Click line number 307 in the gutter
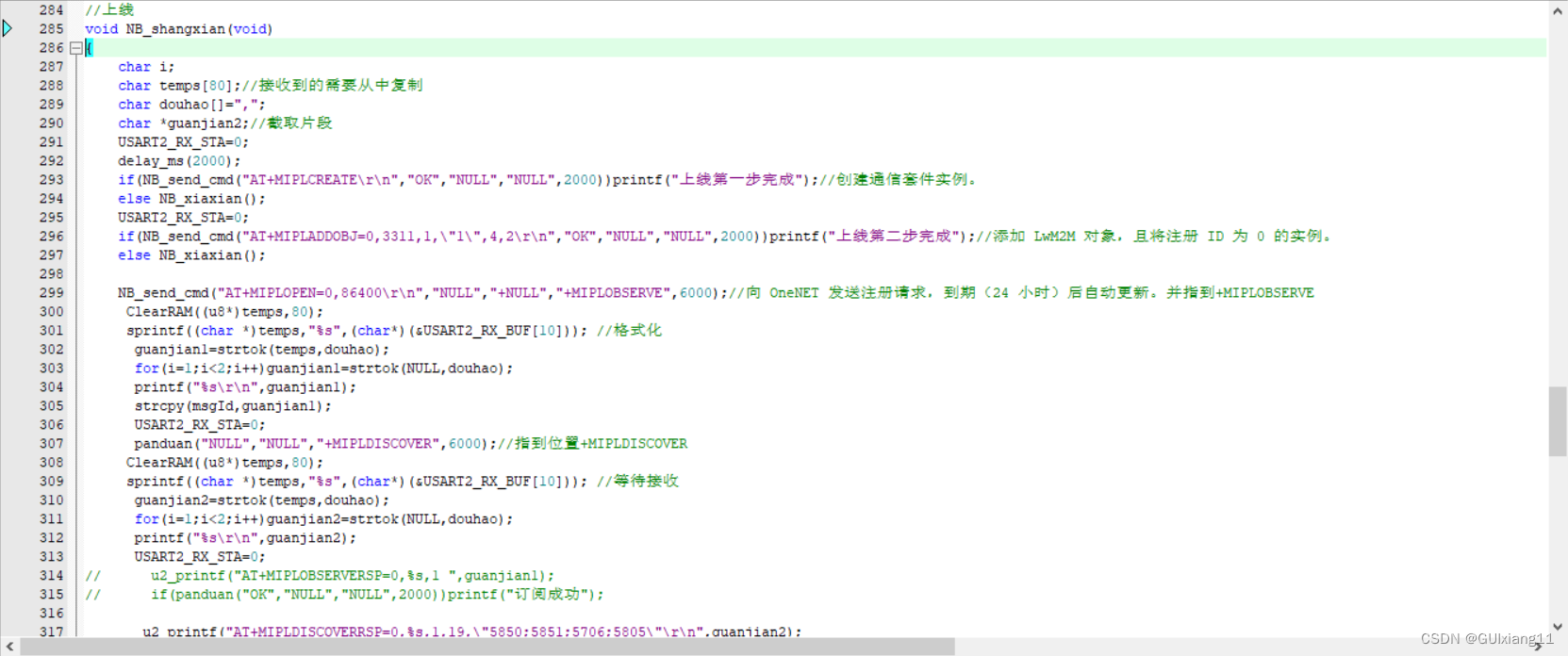Viewport: 1568px width, 656px height. (x=52, y=444)
